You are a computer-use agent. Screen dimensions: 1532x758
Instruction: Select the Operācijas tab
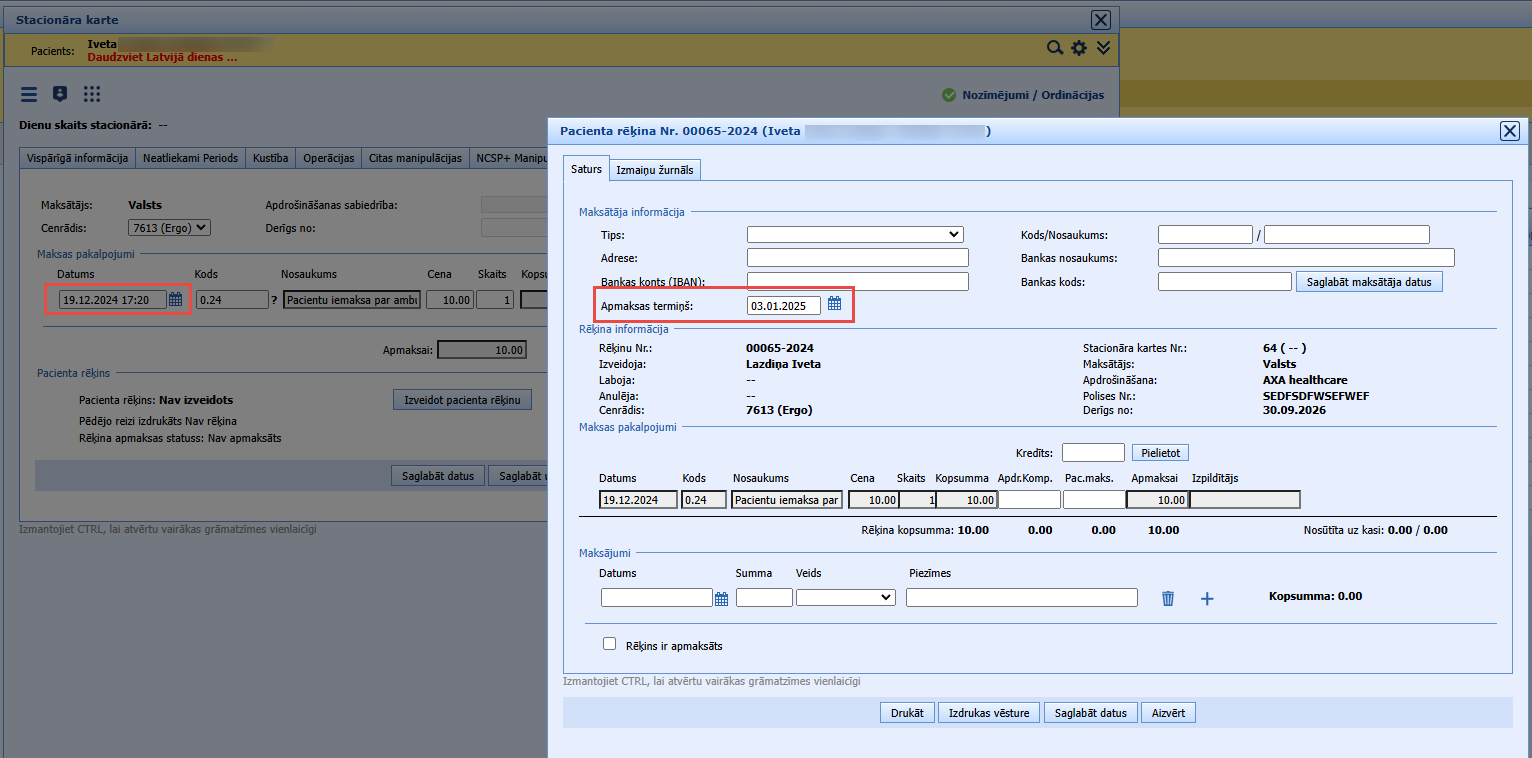(329, 158)
